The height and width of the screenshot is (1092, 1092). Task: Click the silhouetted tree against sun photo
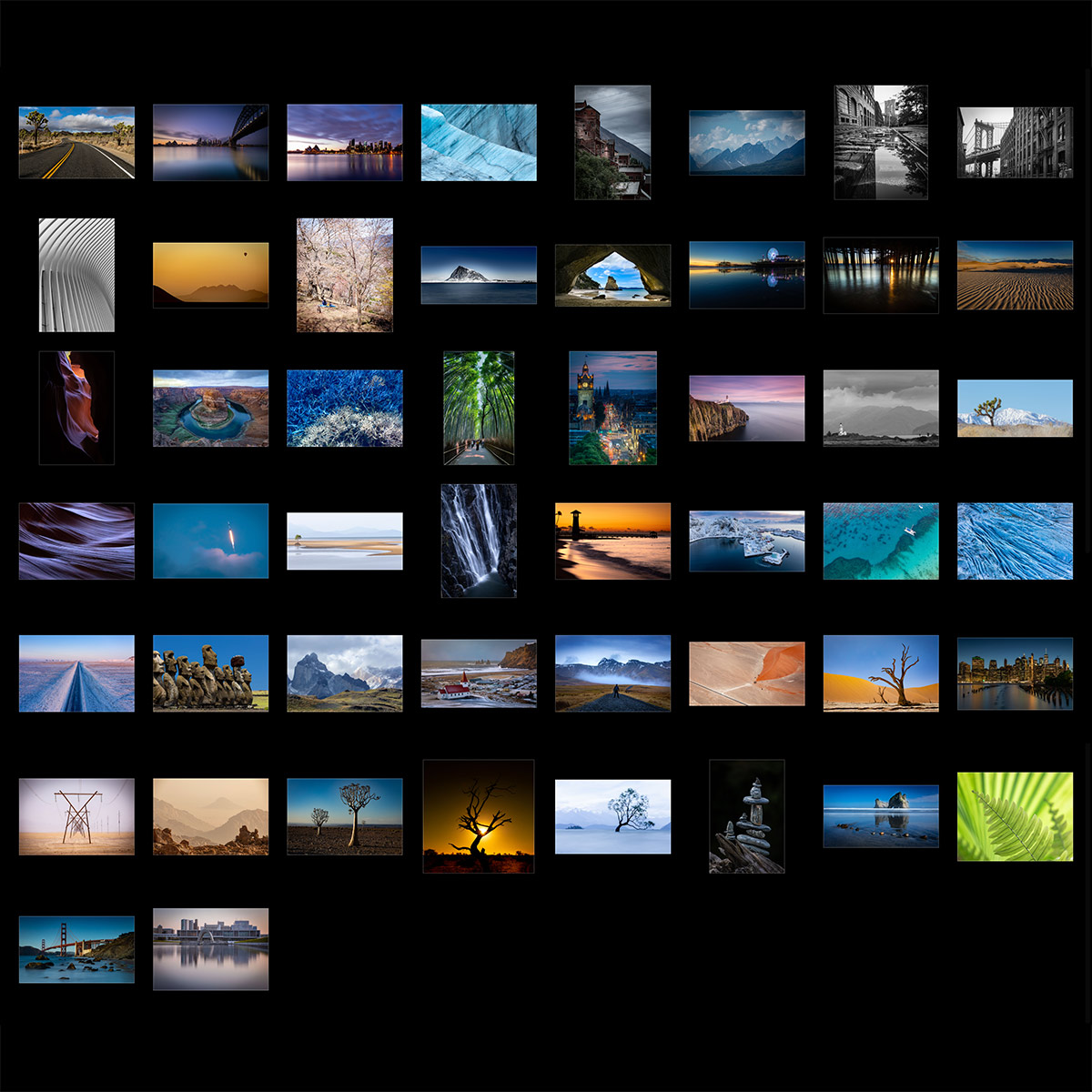click(479, 816)
